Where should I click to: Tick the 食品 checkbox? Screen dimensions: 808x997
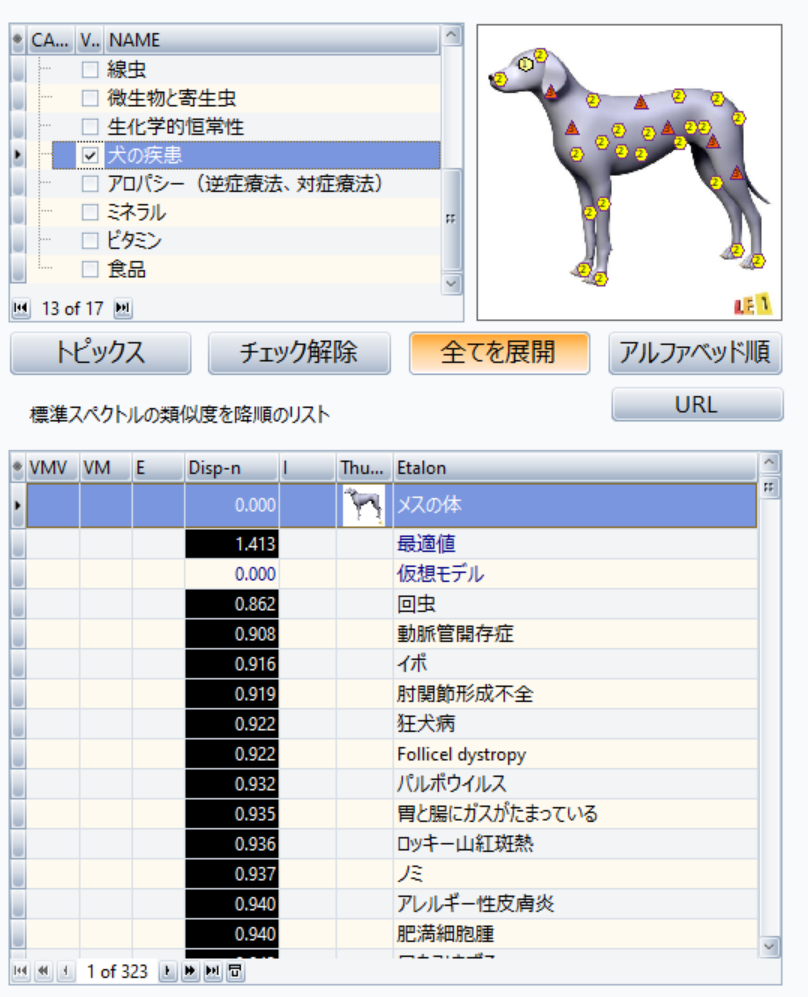point(90,269)
